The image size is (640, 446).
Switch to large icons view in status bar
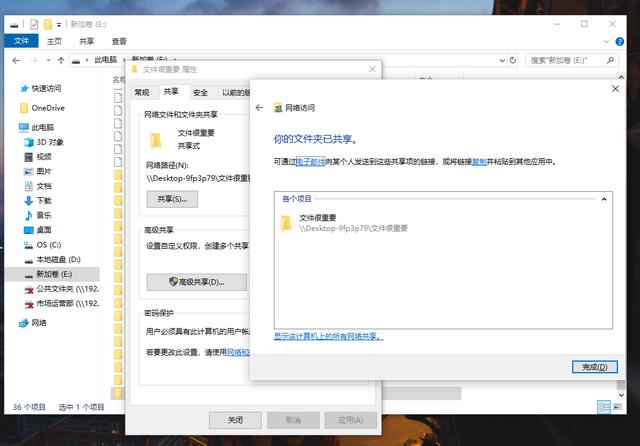pyautogui.click(x=617, y=407)
